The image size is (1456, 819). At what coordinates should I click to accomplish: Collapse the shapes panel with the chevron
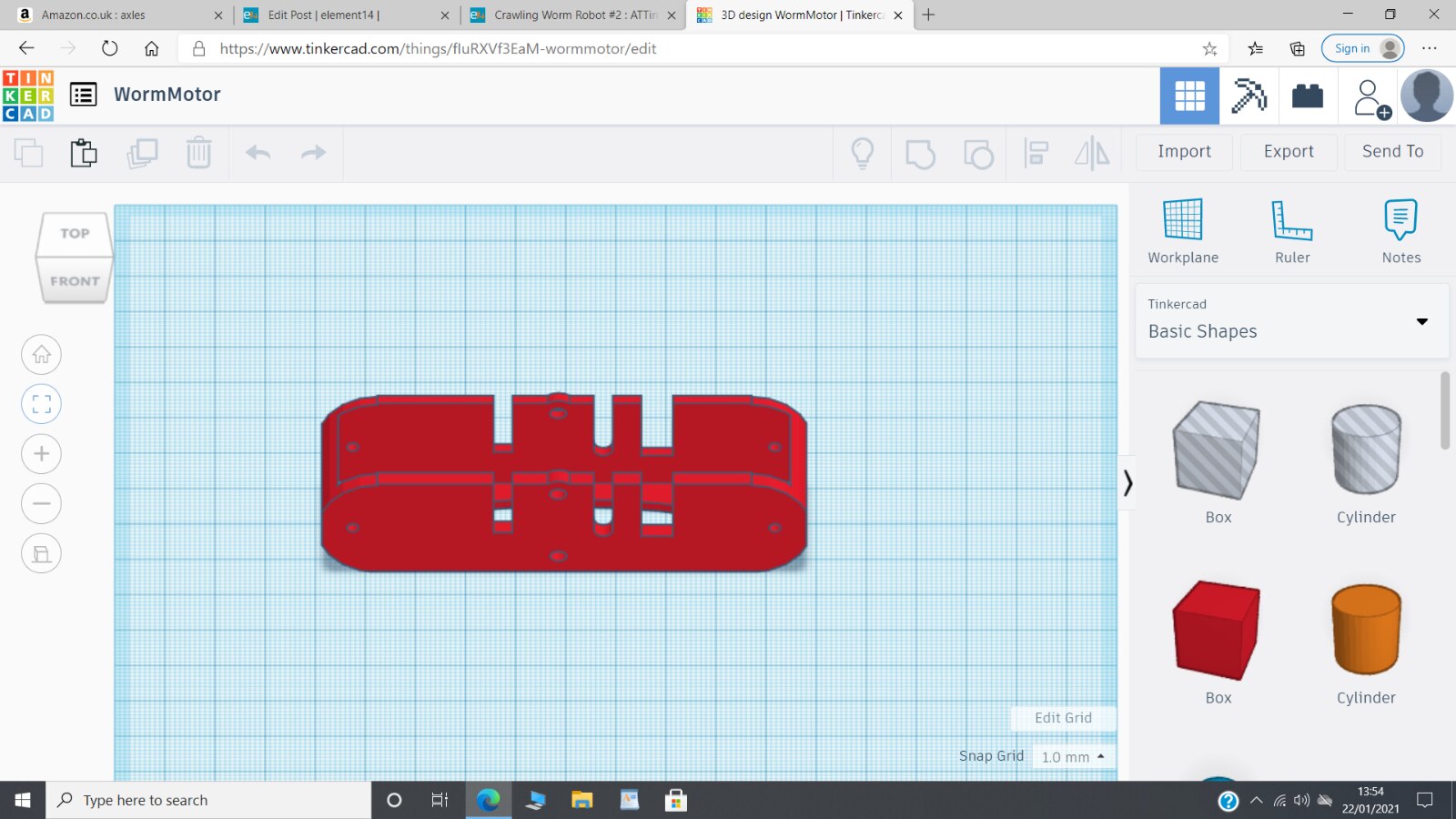(x=1127, y=482)
